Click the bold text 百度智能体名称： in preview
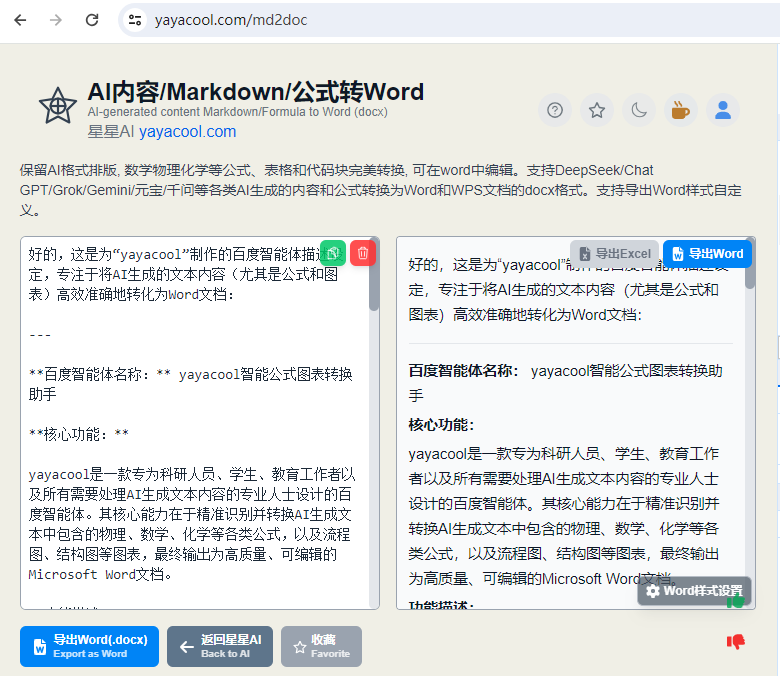The height and width of the screenshot is (676, 780). point(464,371)
